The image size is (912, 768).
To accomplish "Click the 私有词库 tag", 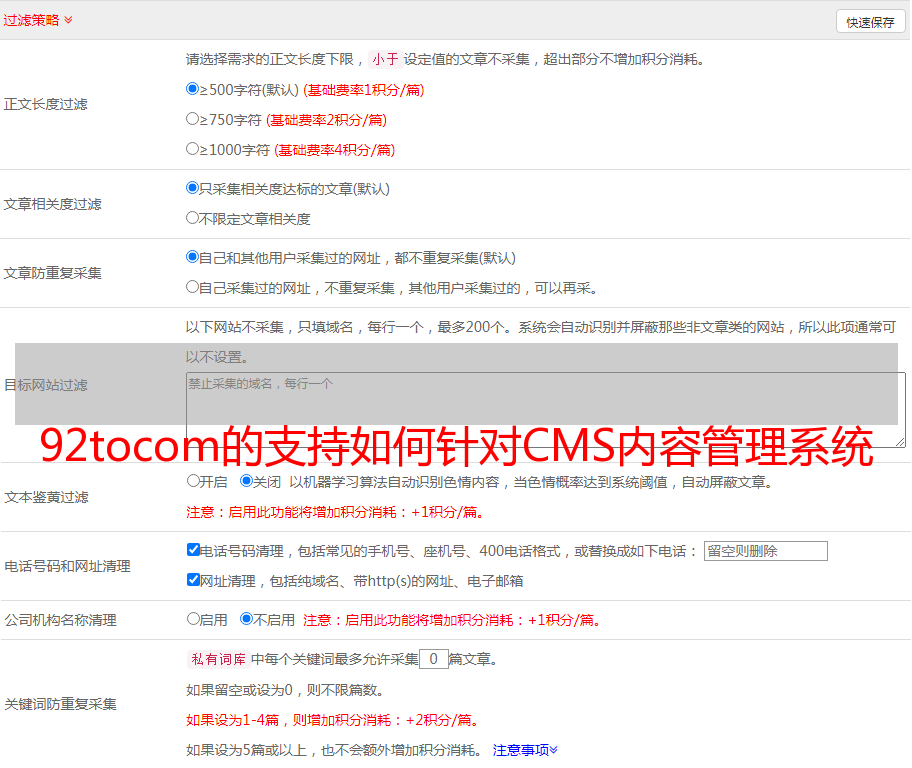I will [219, 659].
